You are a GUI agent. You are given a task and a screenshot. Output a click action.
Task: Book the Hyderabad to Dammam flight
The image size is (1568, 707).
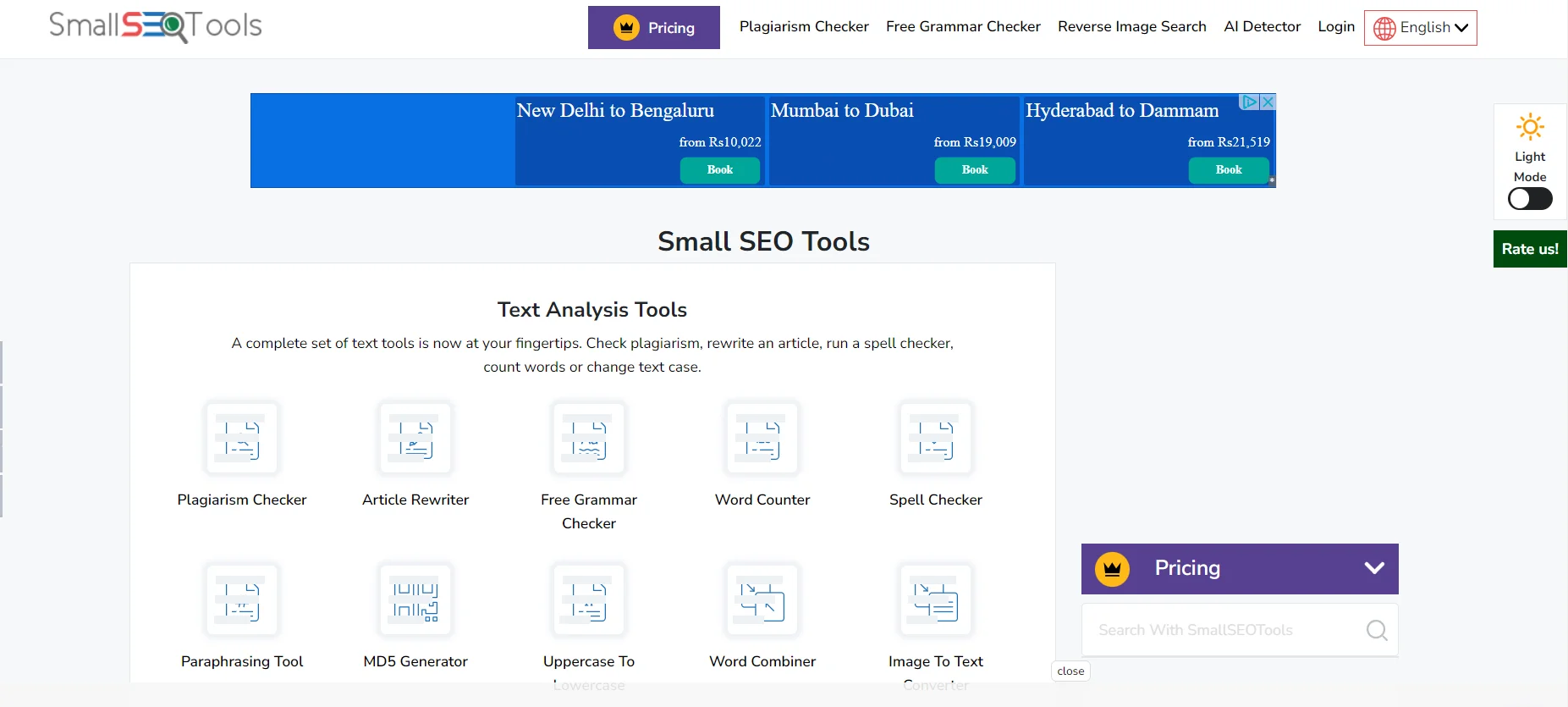pyautogui.click(x=1229, y=170)
